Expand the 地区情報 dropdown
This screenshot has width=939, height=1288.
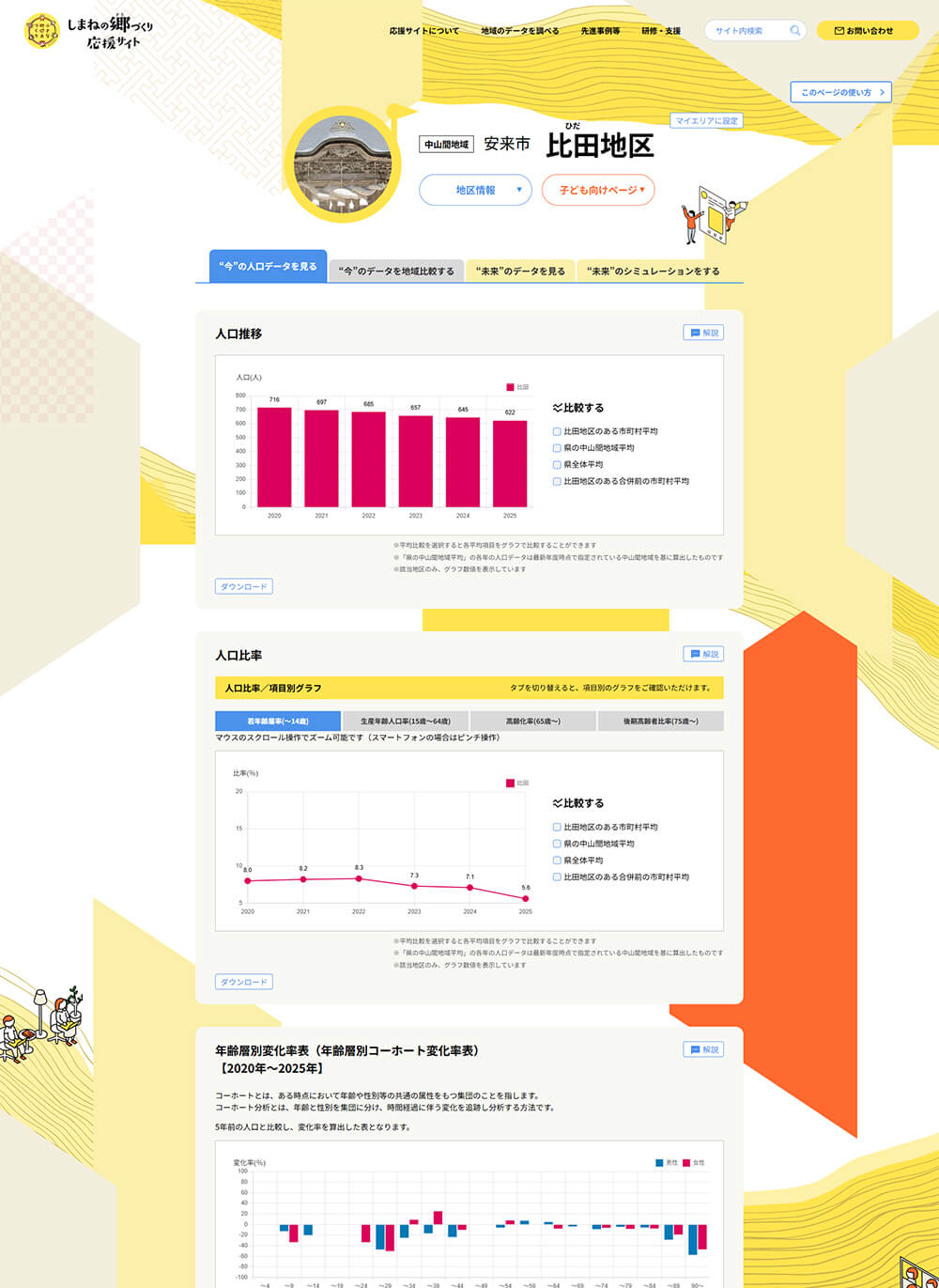(475, 190)
